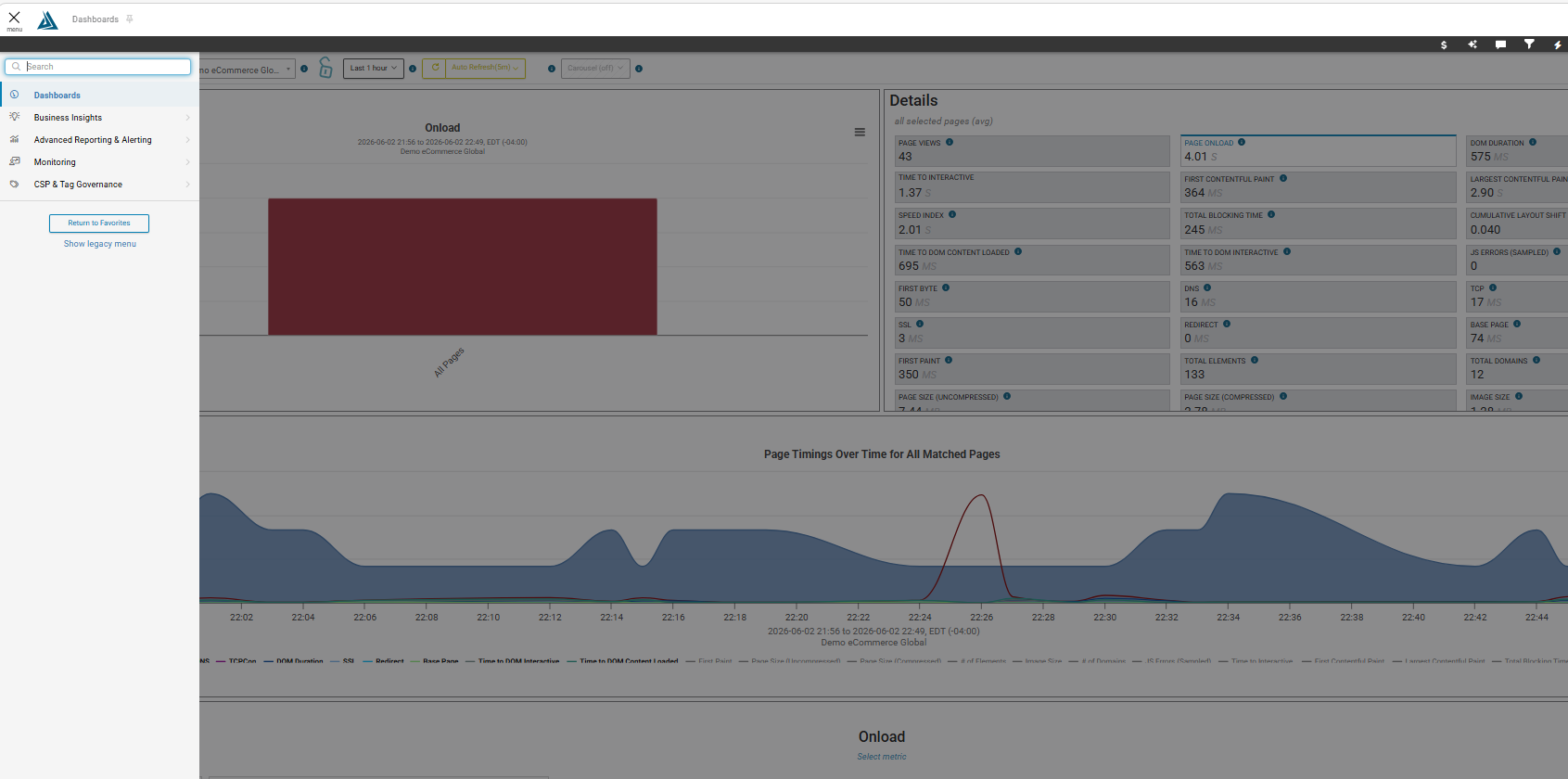Click the Dashboards breadcrumb title
This screenshot has height=779, width=1568.
(x=96, y=19)
